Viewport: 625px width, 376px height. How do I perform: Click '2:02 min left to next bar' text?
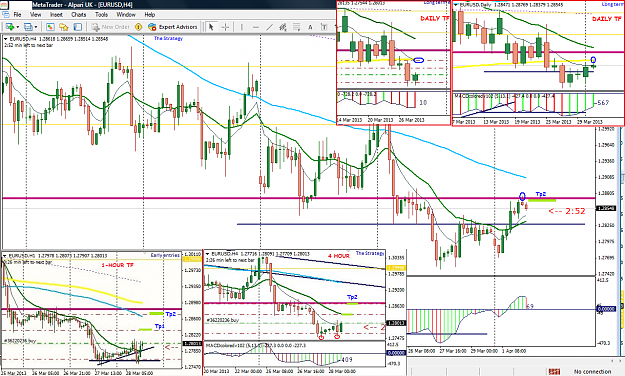(28, 45)
